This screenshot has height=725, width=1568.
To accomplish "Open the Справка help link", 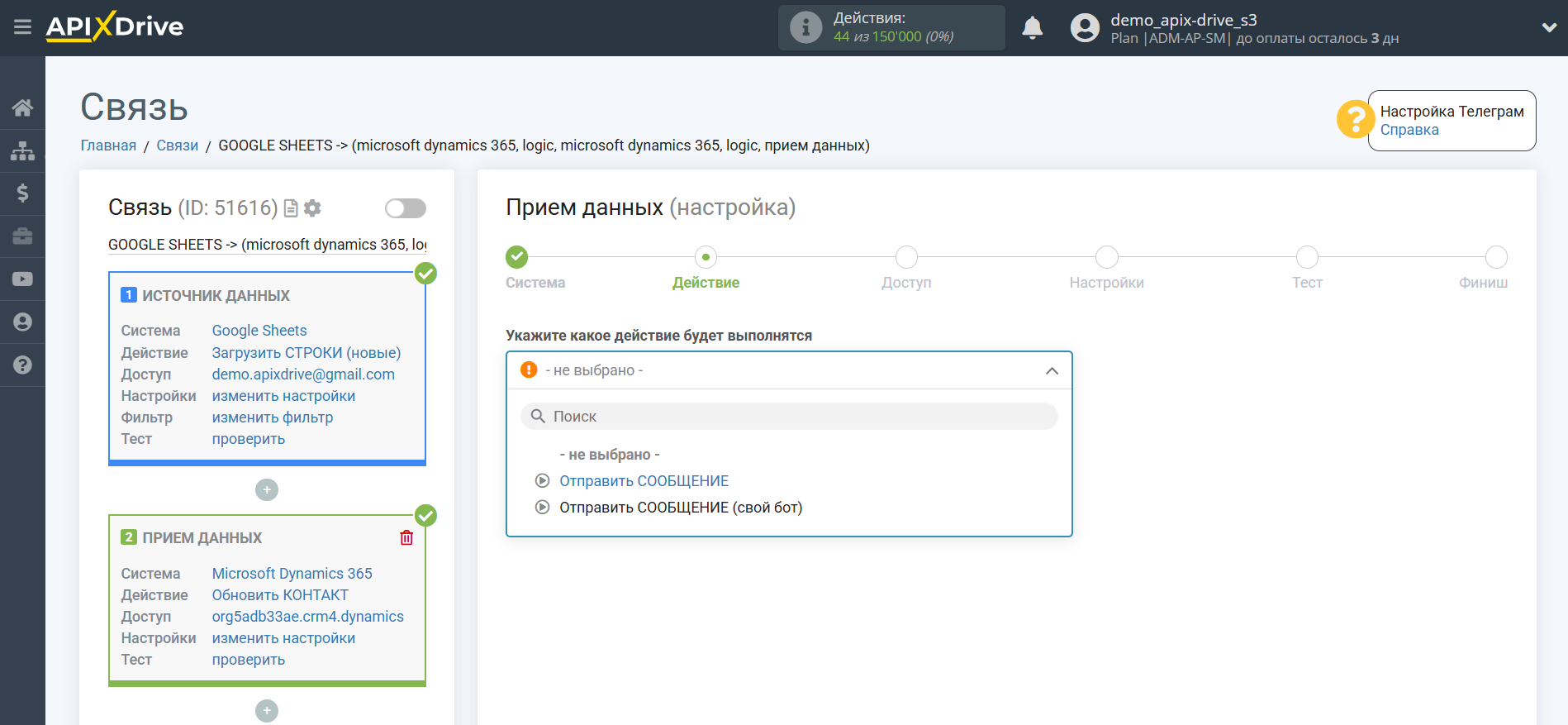I will point(1409,130).
